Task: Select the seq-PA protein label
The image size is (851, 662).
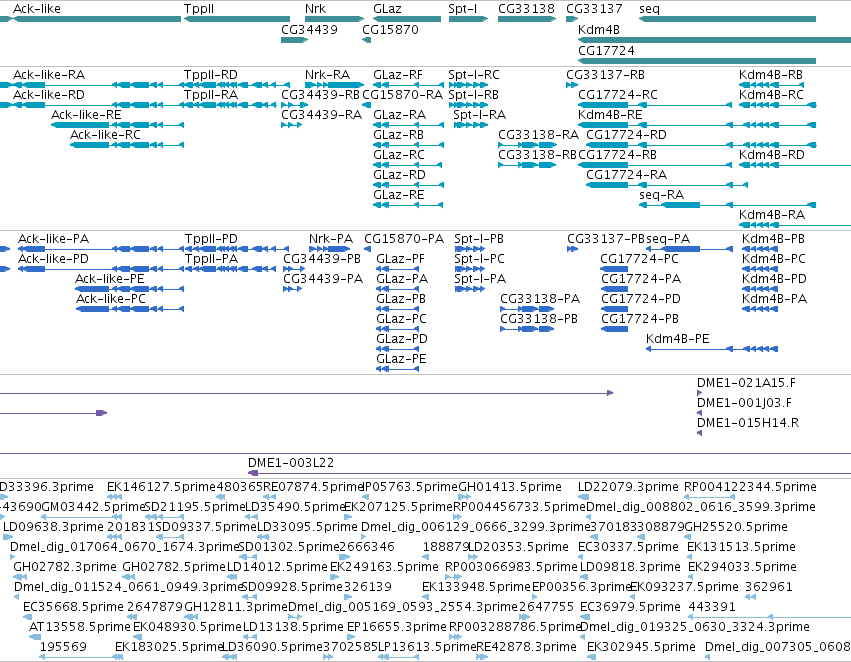Action: [668, 239]
